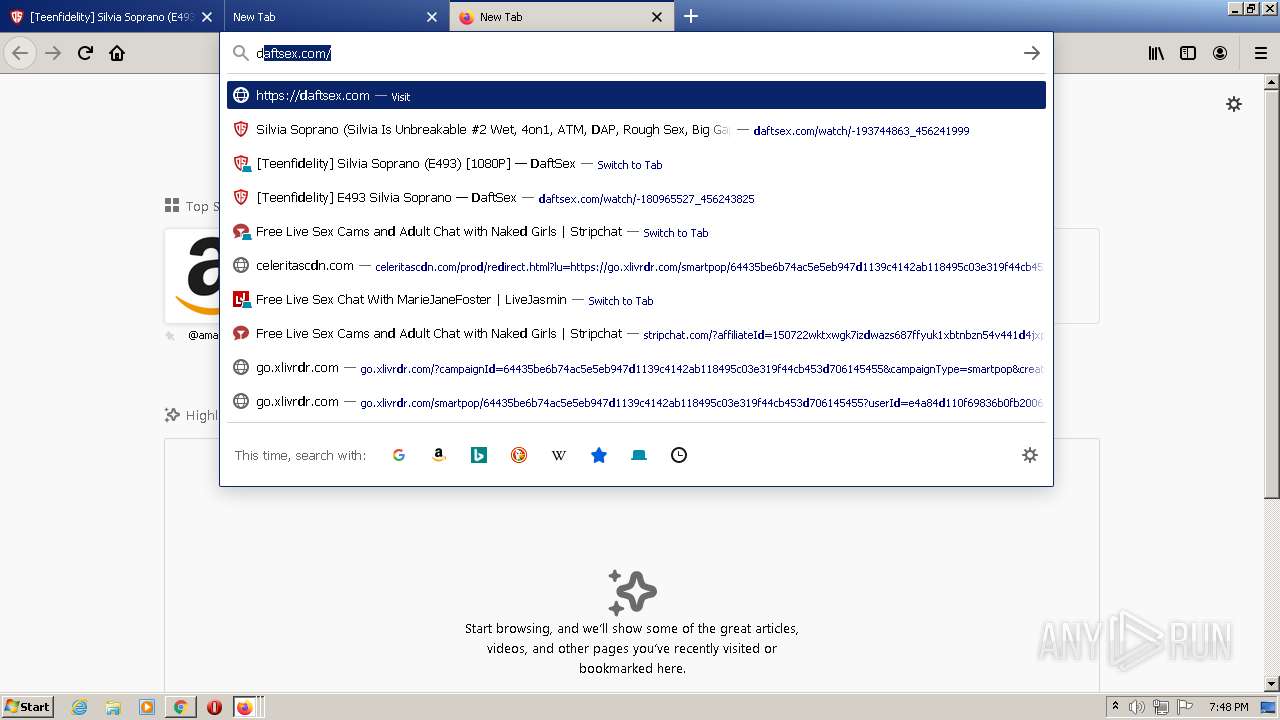The height and width of the screenshot is (720, 1280).
Task: Show sidebars toolbar icon
Action: point(1188,53)
